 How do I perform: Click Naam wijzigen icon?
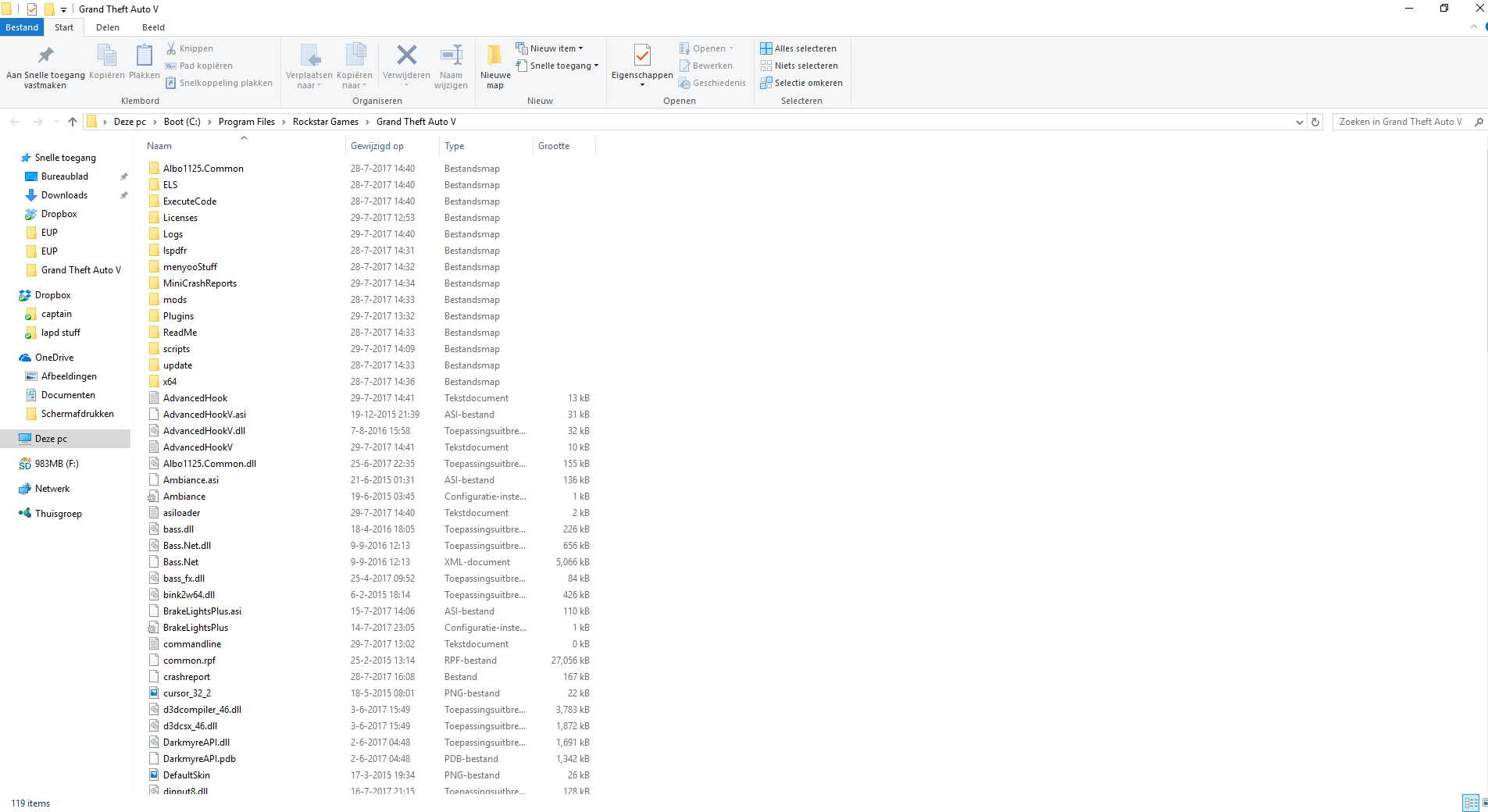(451, 67)
